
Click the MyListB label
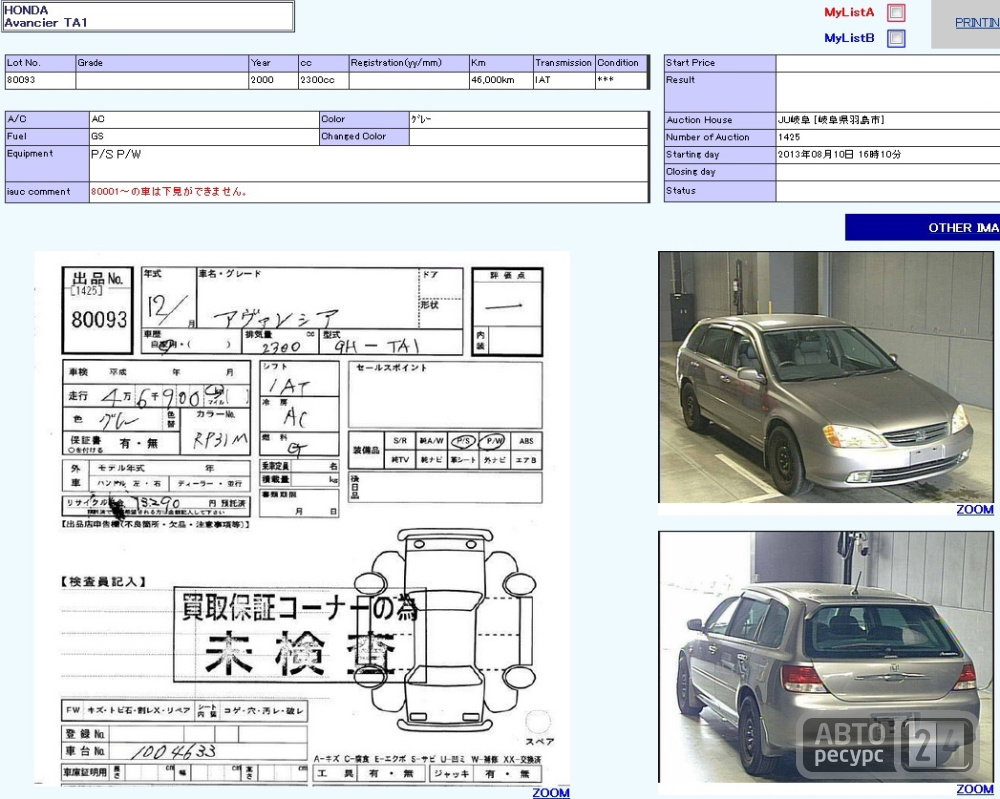[849, 38]
